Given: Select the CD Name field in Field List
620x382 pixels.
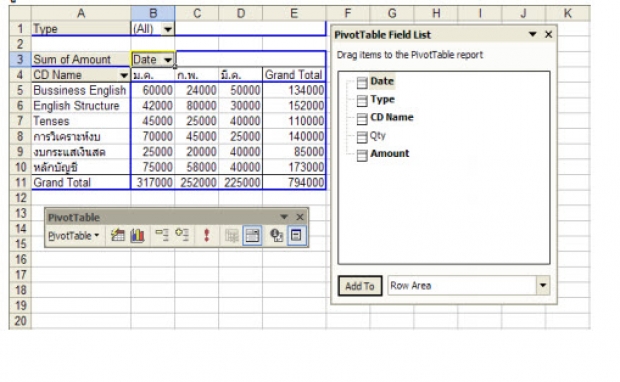Looking at the screenshot, I should (x=392, y=117).
